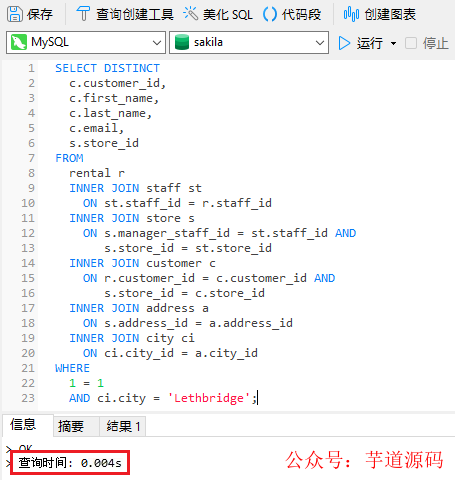455x480 pixels.
Task: Click the FROM keyword line
Action: coord(69,158)
